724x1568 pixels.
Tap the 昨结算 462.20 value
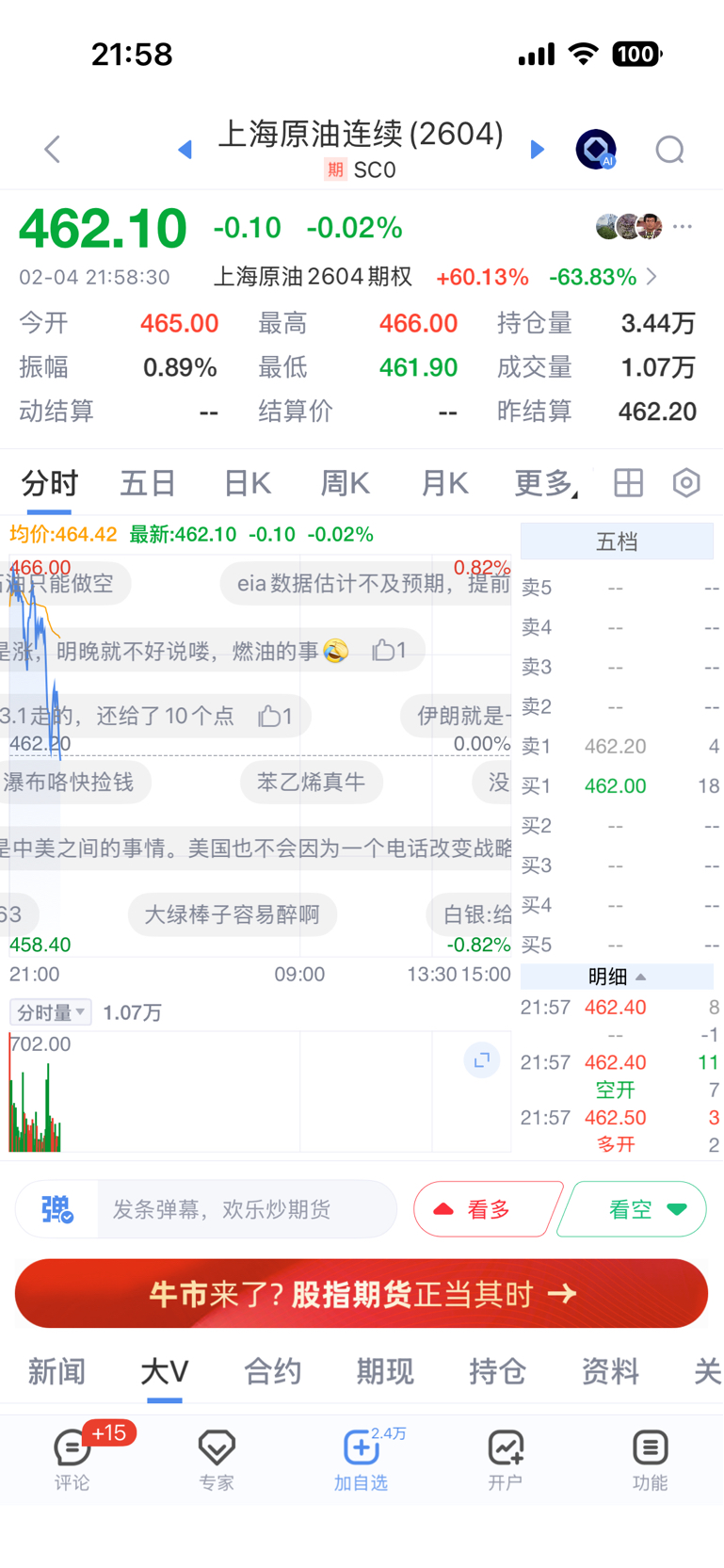657,412
